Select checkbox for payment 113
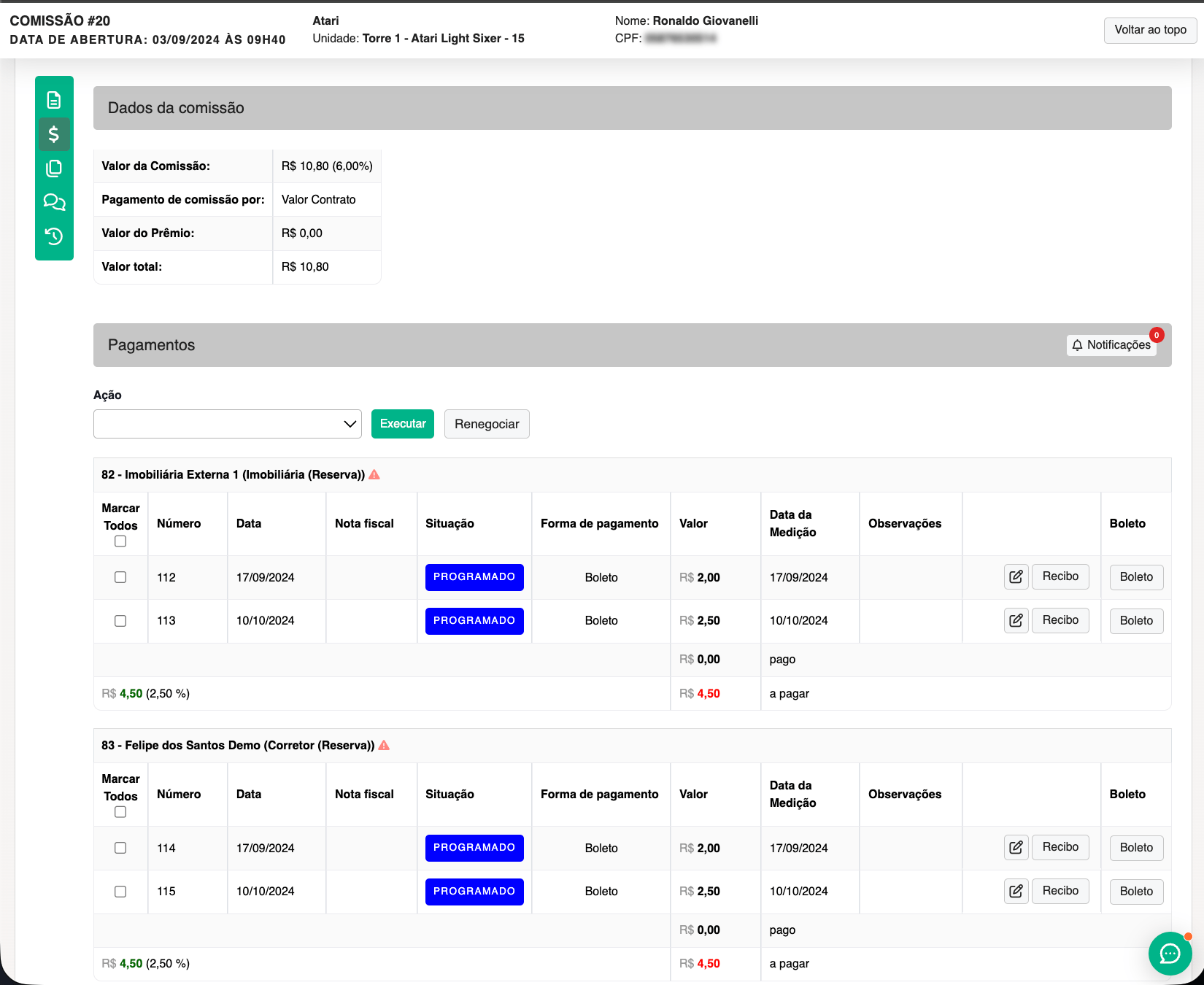This screenshot has width=1204, height=985. (x=120, y=621)
